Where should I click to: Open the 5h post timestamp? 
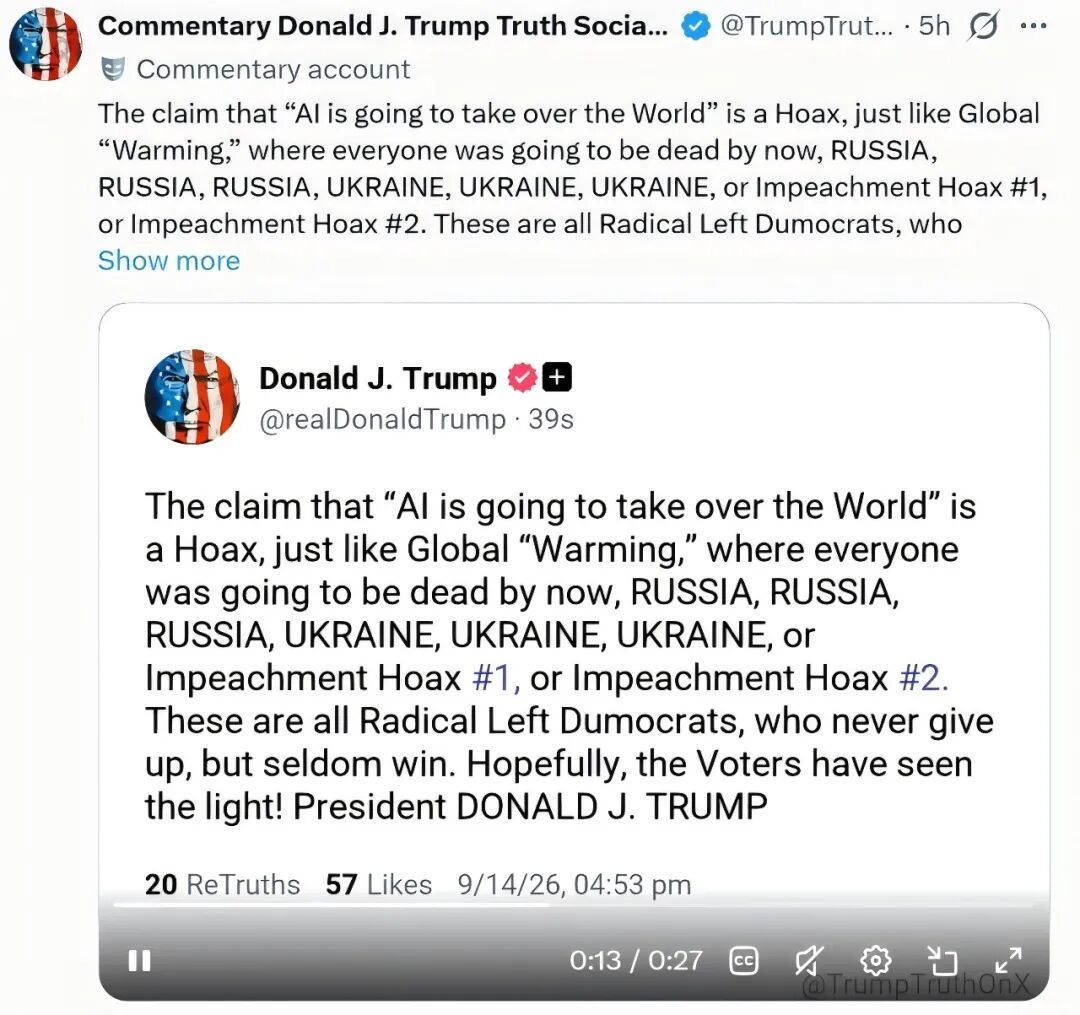(x=934, y=26)
